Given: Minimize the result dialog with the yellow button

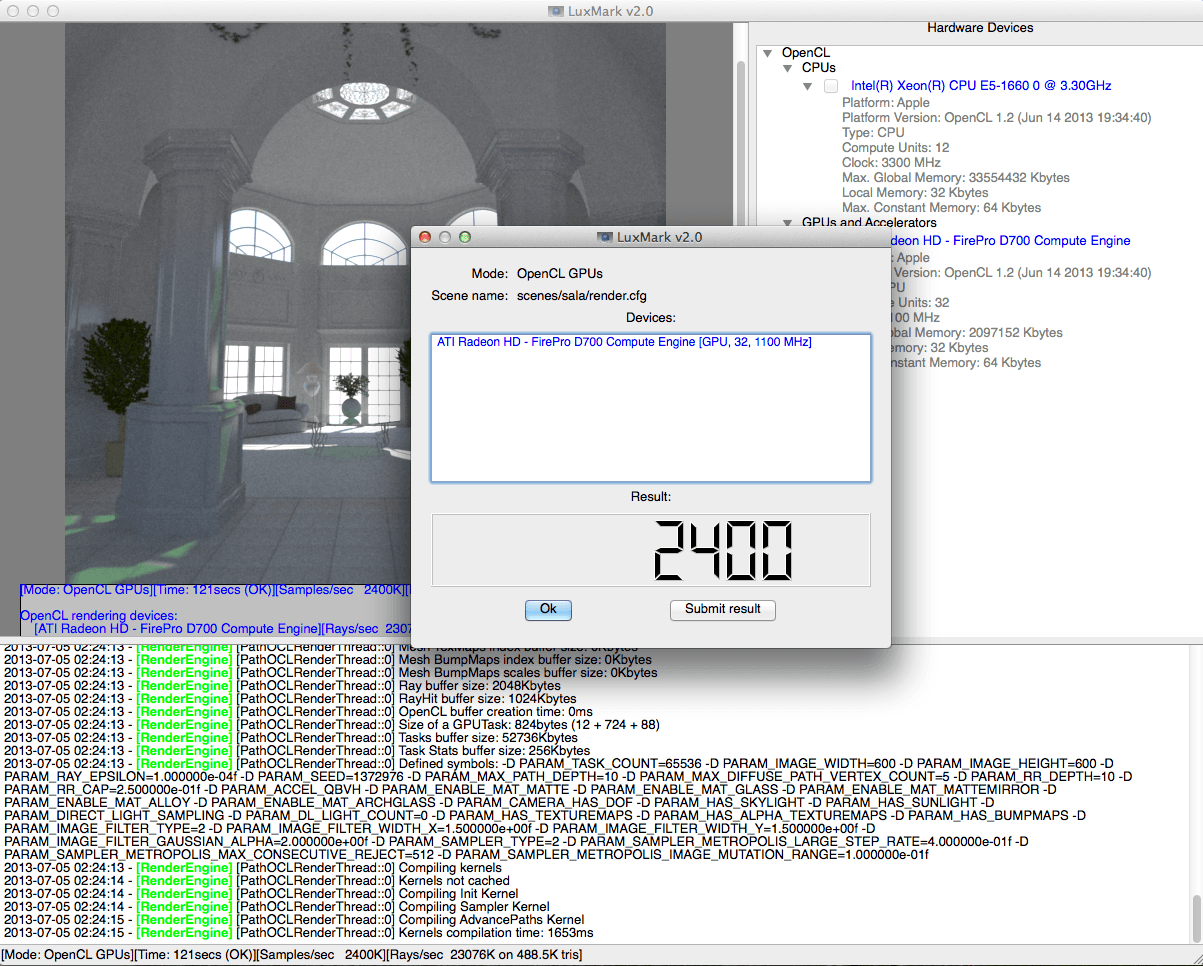Looking at the screenshot, I should (x=444, y=237).
